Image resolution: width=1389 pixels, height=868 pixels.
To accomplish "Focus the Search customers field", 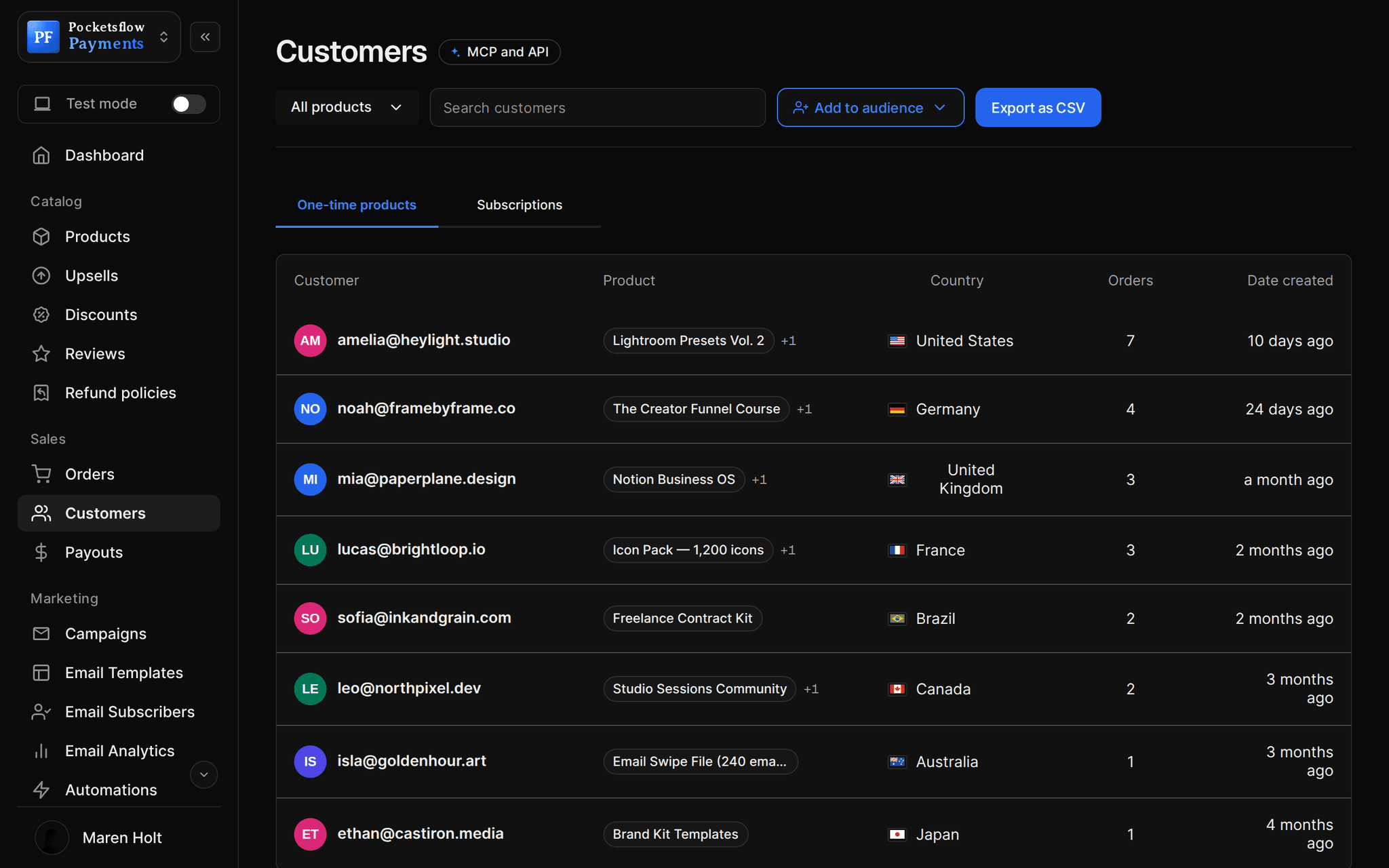I will click(598, 107).
